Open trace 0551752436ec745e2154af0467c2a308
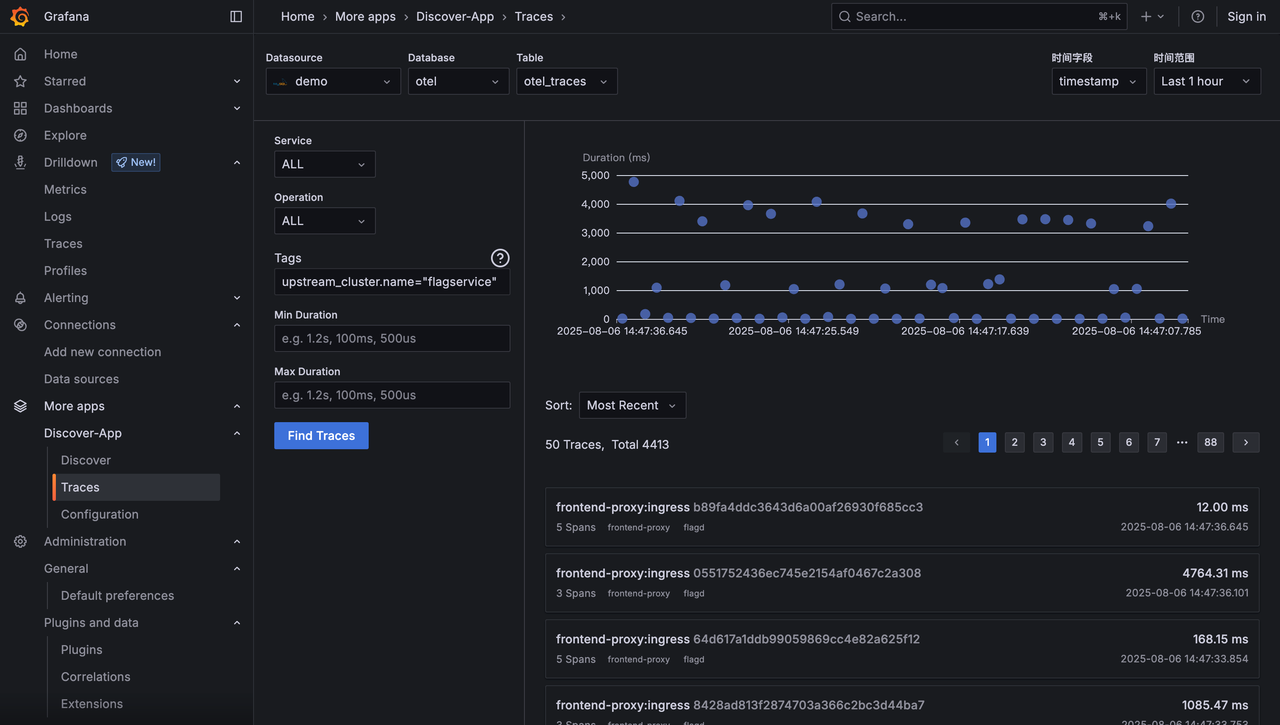1280x725 pixels. [902, 583]
